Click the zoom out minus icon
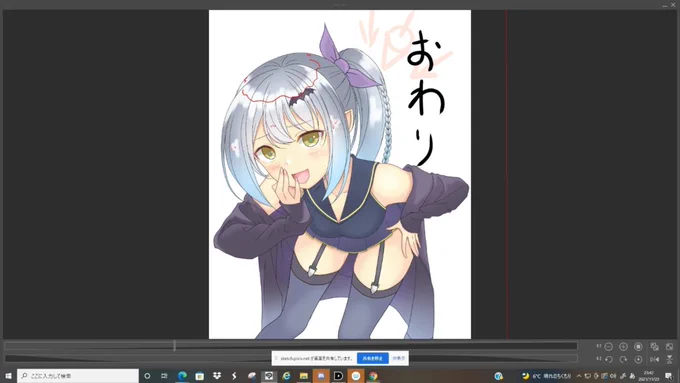This screenshot has width=680, height=383. pyautogui.click(x=608, y=346)
